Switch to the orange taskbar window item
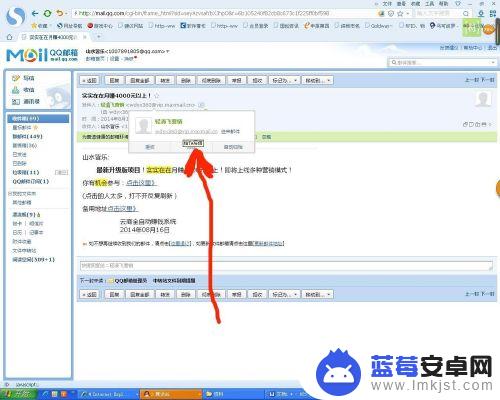This screenshot has width=500, height=400. (x=171, y=395)
